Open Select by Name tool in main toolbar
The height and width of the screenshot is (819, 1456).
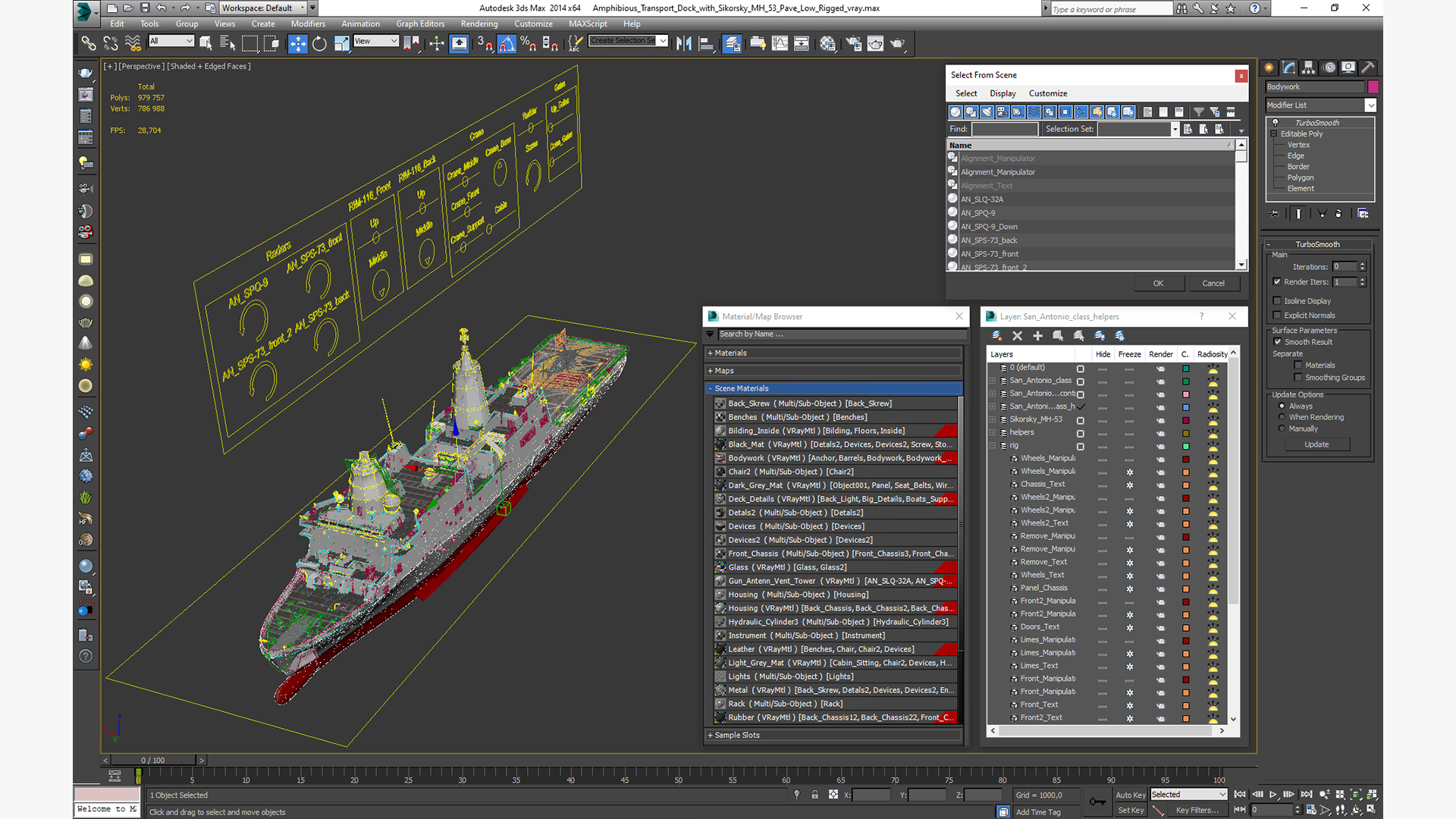[x=227, y=44]
